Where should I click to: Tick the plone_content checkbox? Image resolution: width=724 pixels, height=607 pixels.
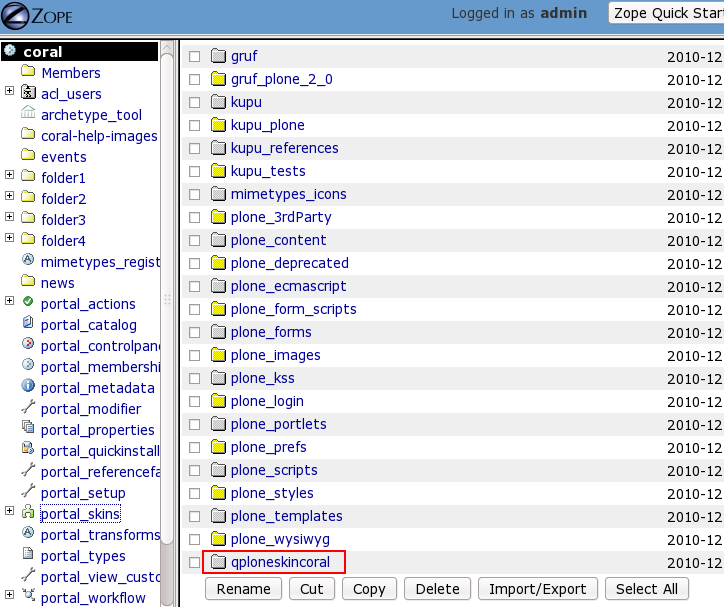(194, 240)
